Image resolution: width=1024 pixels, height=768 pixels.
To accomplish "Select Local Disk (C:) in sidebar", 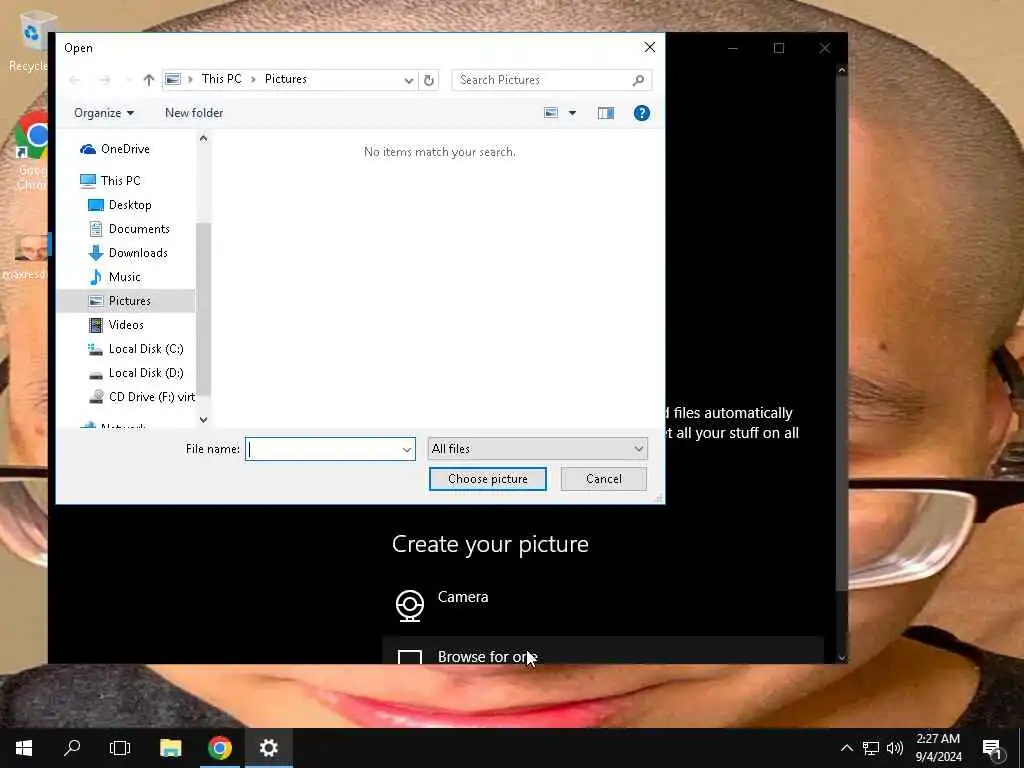I will (x=146, y=349).
